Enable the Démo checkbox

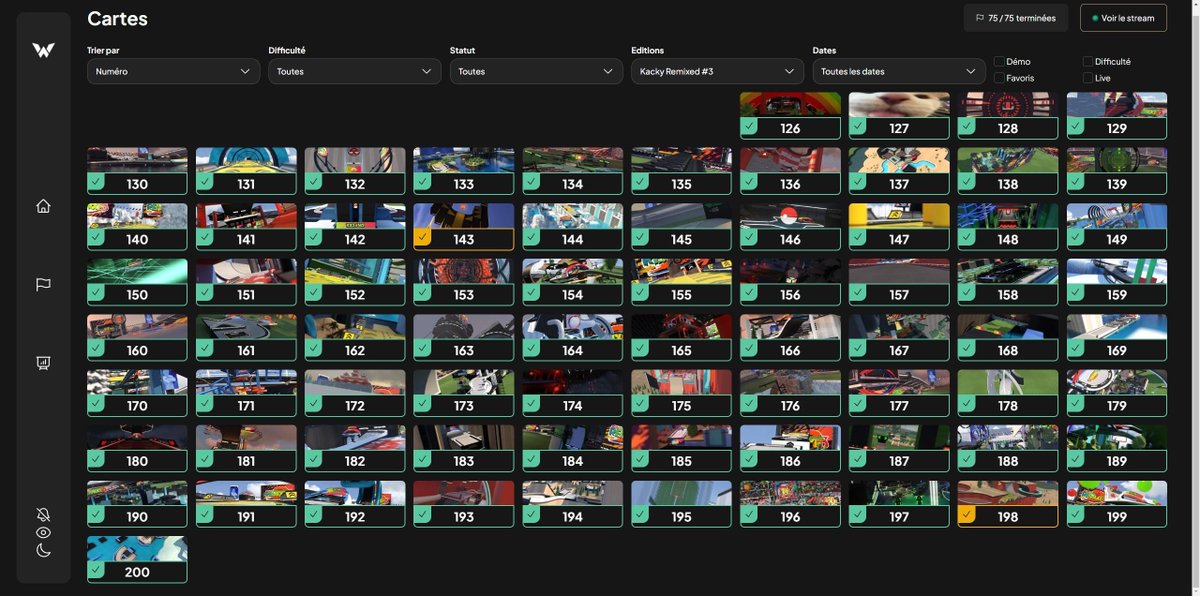999,62
